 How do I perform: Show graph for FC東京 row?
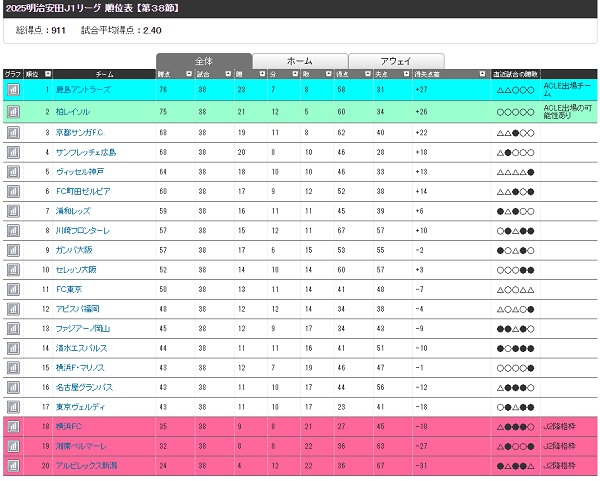[x=13, y=289]
